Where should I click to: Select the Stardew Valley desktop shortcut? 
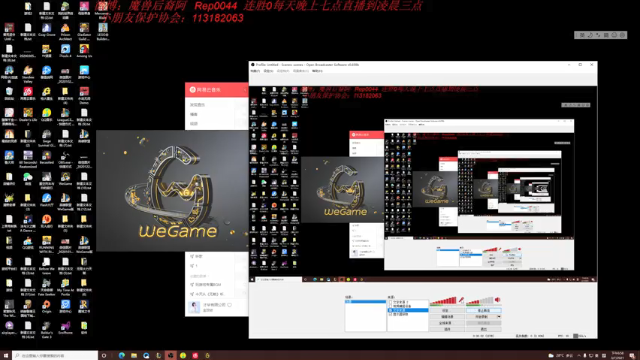click(28, 74)
